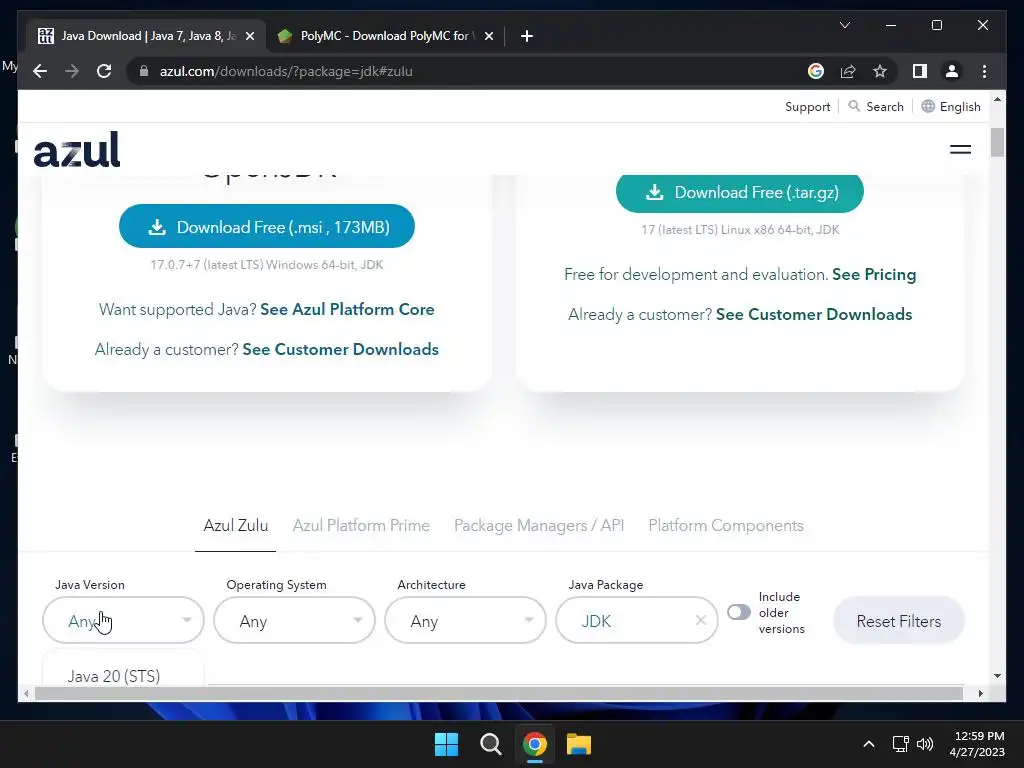Screen dimensions: 1024x768
Task: Show hidden system tray icons
Action: pyautogui.click(x=869, y=744)
